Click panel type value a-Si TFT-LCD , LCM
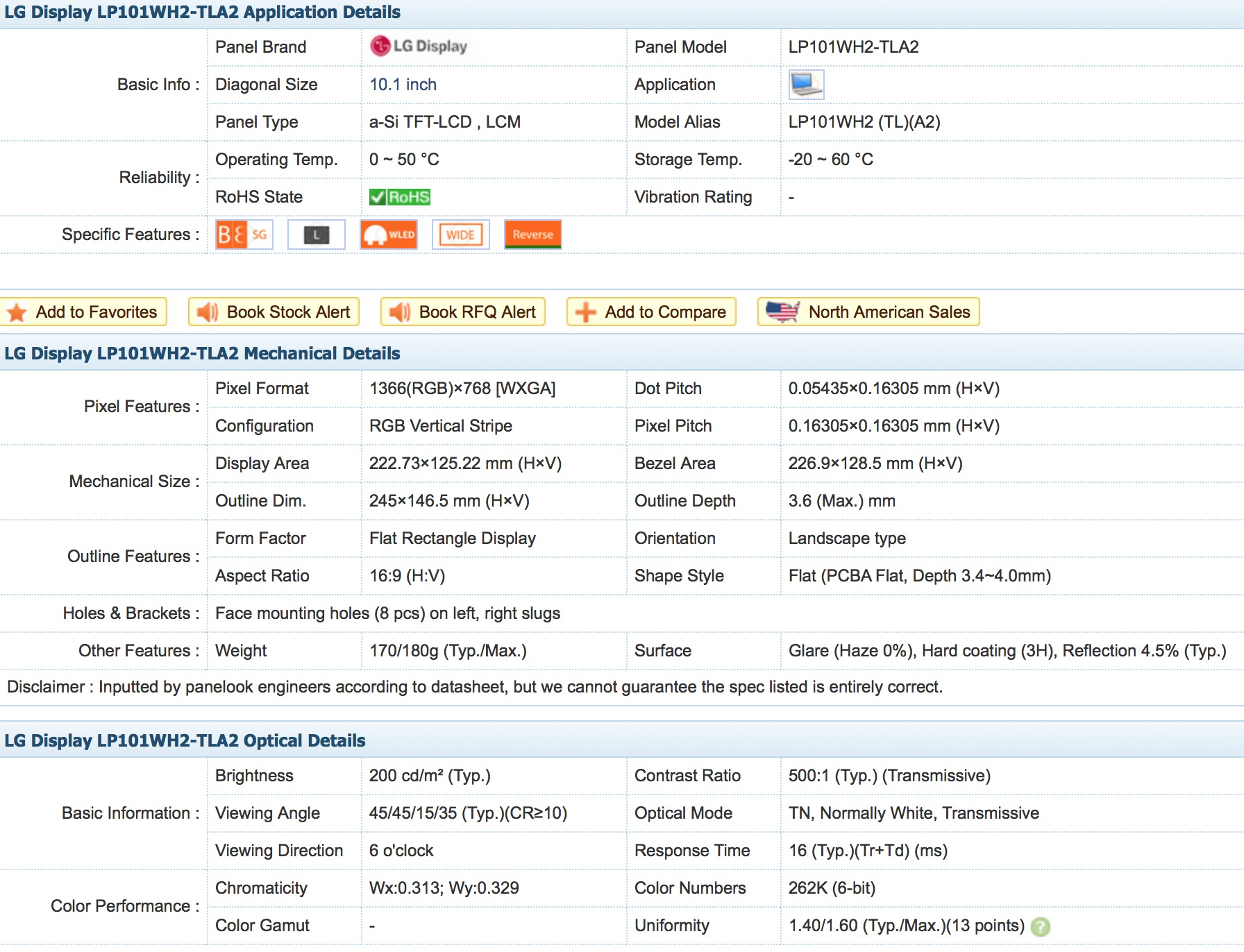 [444, 122]
